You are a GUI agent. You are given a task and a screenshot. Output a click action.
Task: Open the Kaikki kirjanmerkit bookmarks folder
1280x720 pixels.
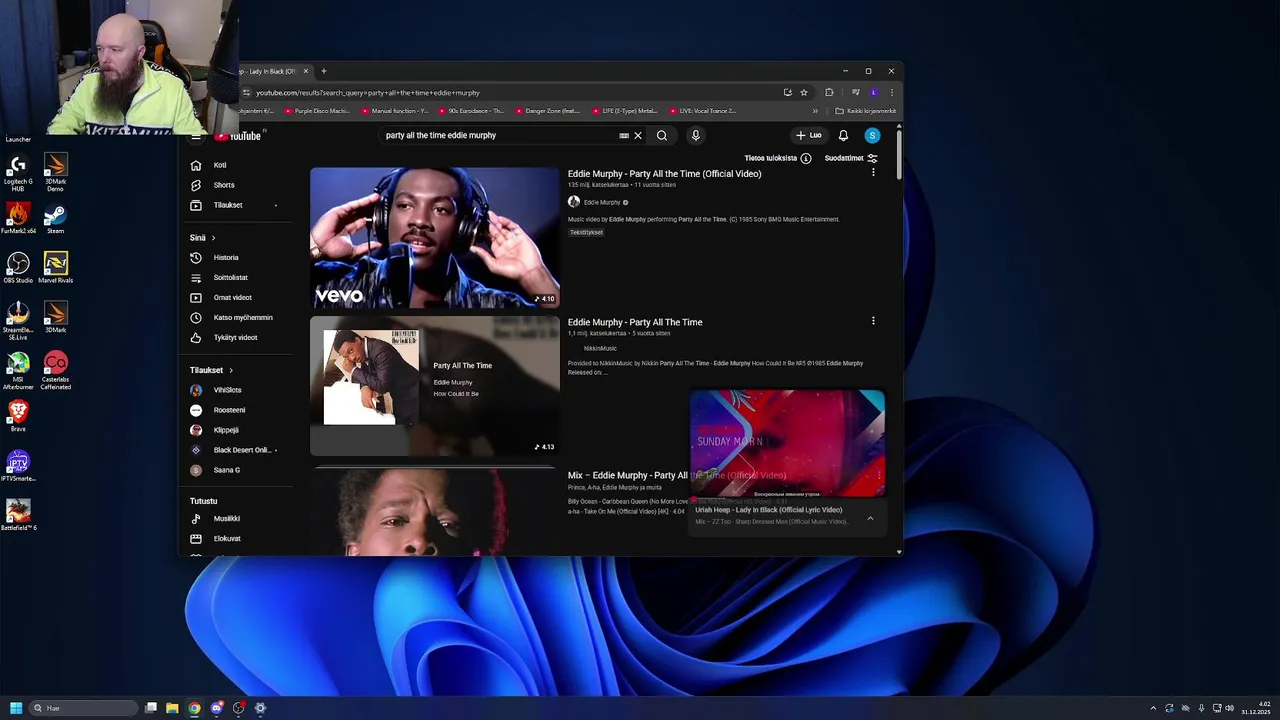[x=866, y=111]
